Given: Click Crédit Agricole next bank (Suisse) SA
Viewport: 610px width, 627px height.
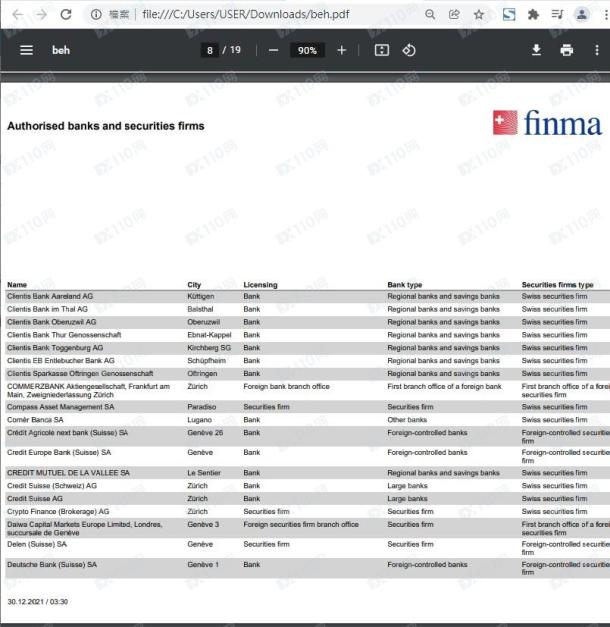Looking at the screenshot, I should tap(67, 433).
